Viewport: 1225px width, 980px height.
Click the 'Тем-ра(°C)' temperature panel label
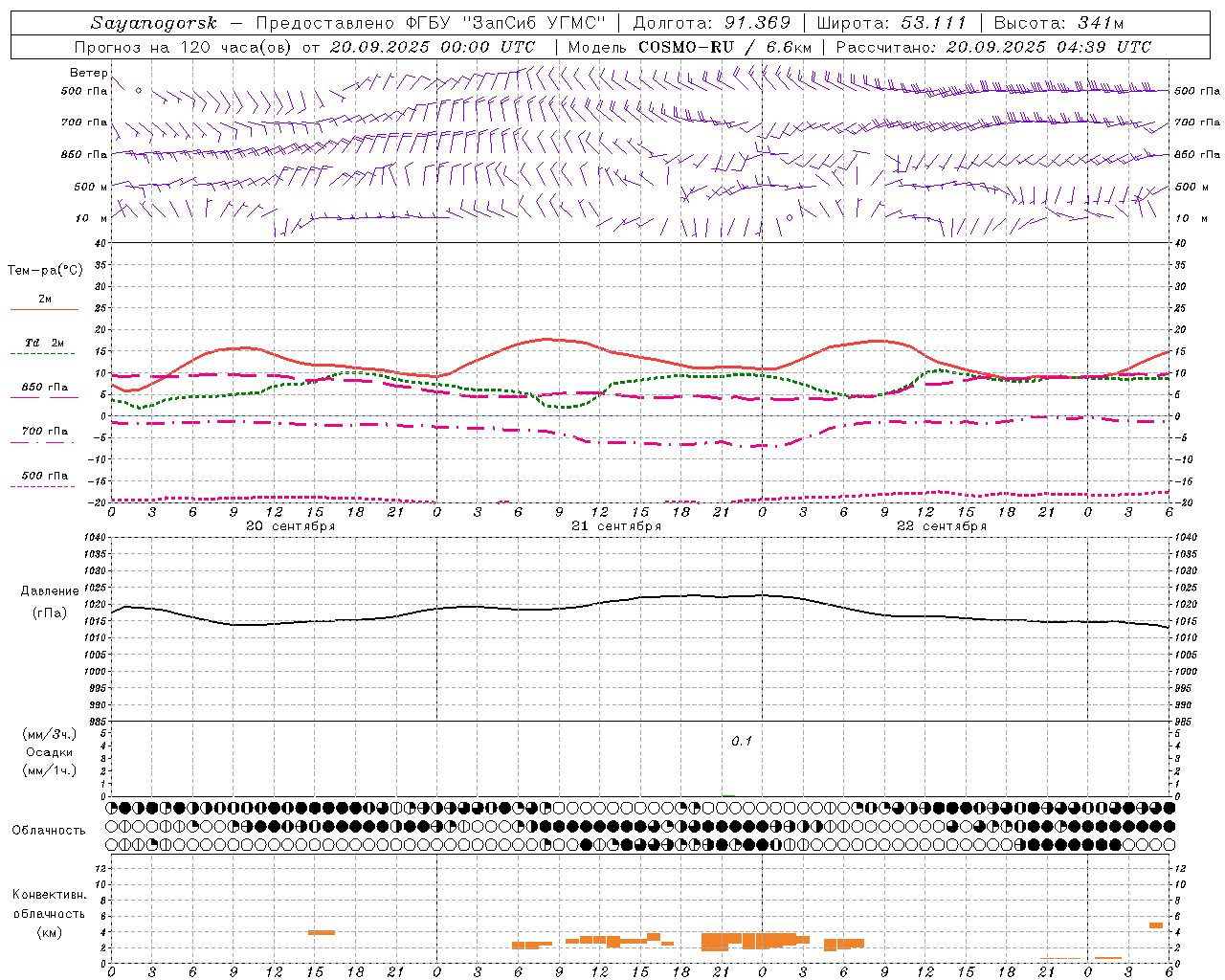point(46,271)
